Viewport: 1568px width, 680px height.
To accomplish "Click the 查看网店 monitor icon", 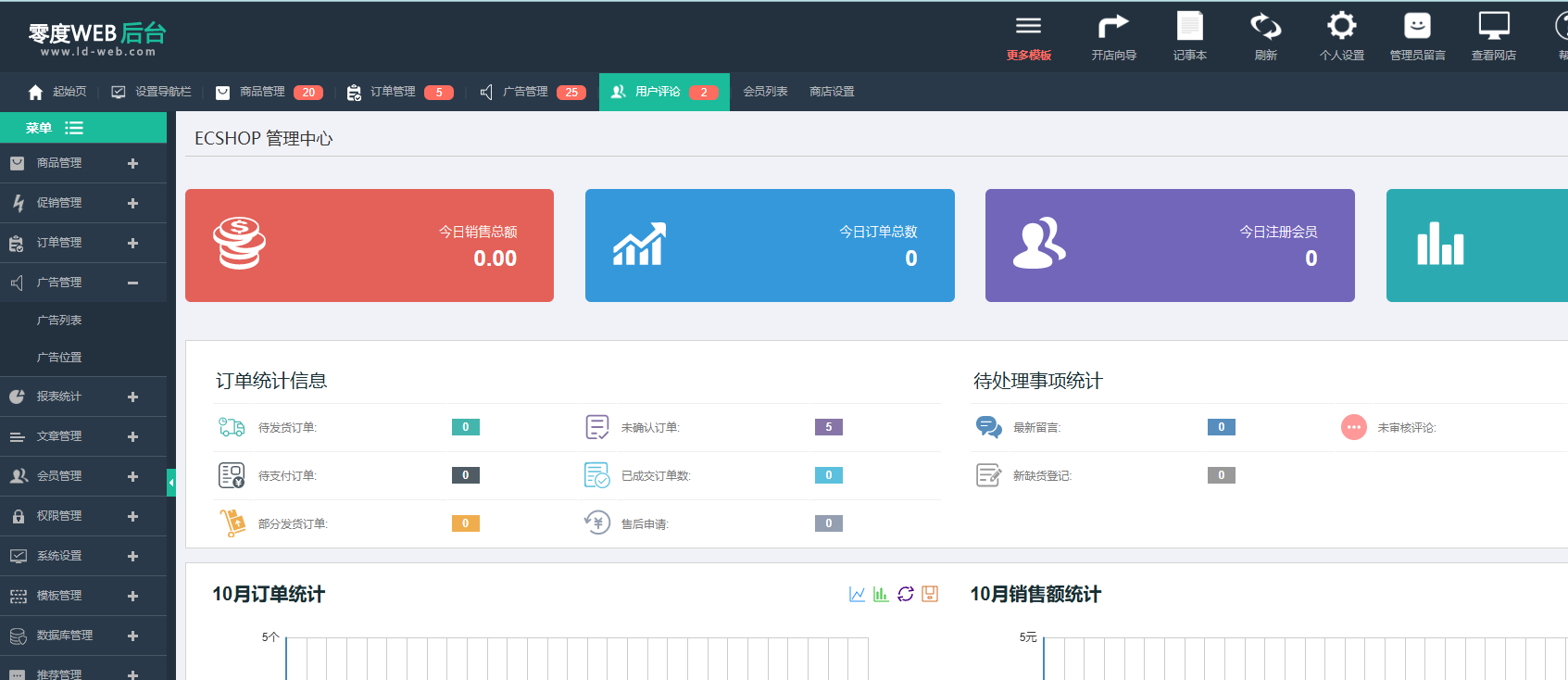I will coord(1493,27).
